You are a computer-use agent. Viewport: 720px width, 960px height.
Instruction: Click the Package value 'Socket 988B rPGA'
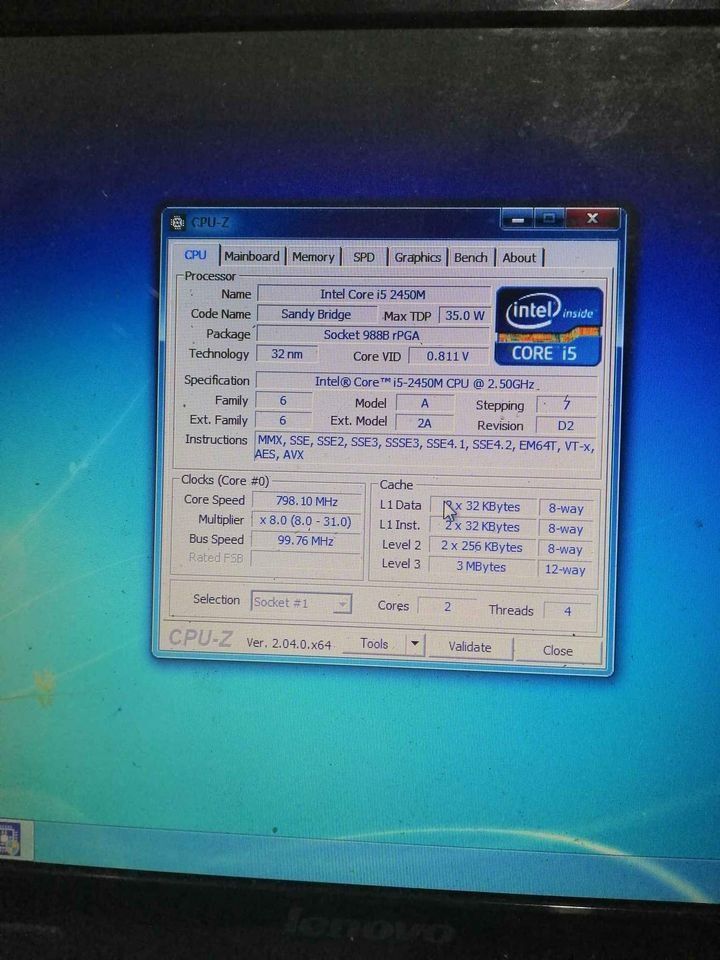coord(372,335)
